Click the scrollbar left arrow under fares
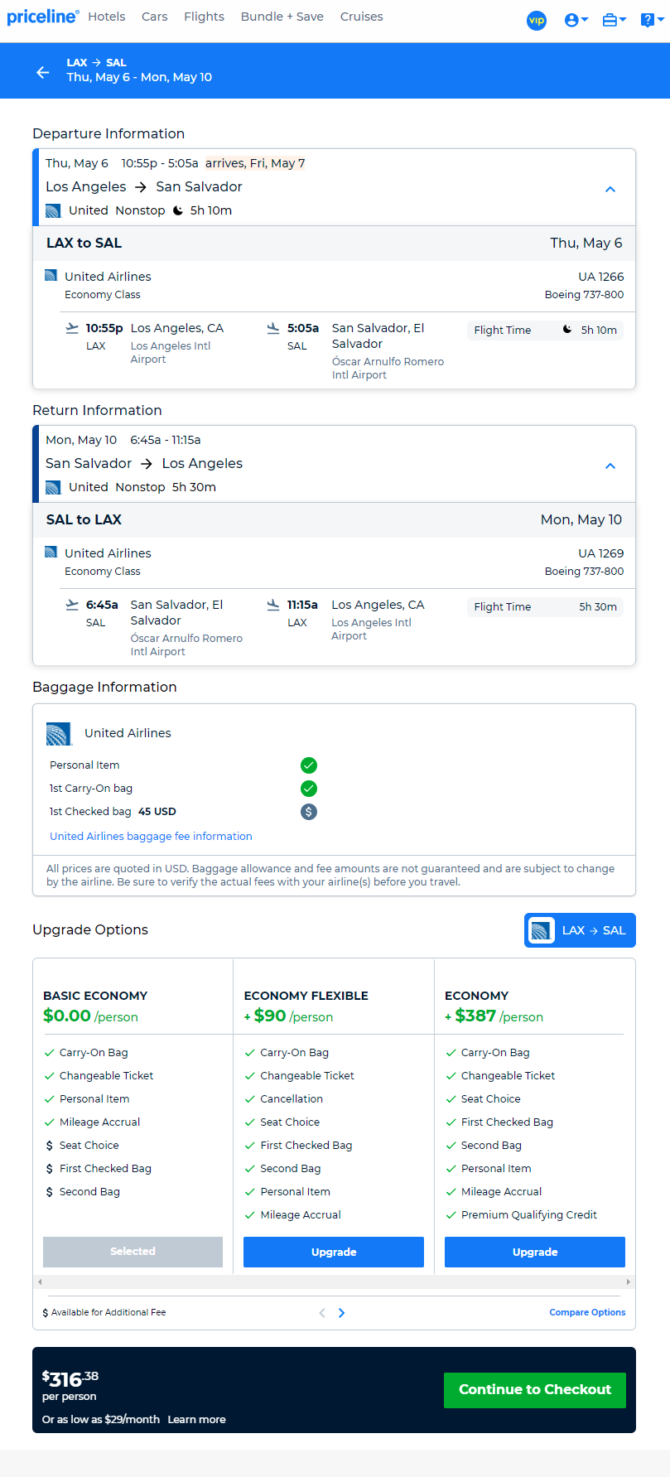This screenshot has height=1477, width=670. (40, 1281)
